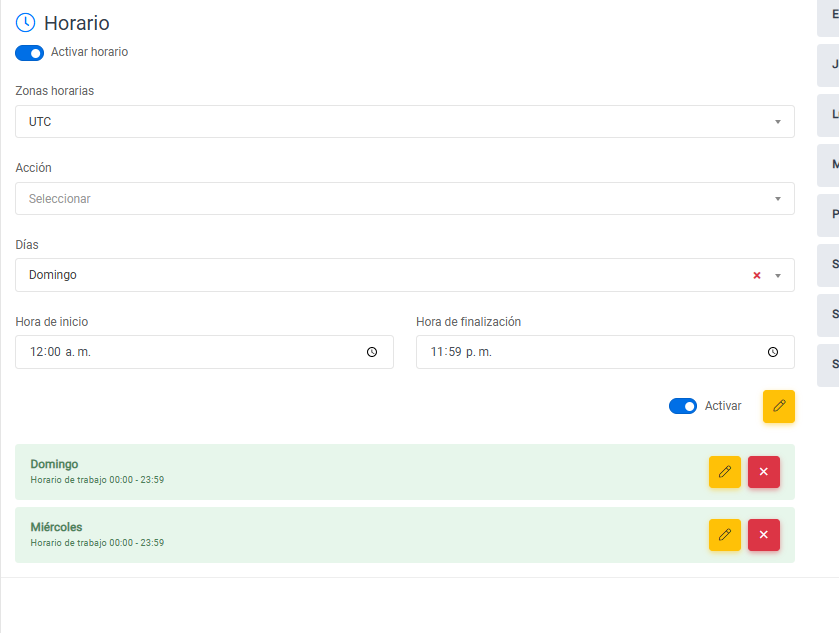
Task: Open the side tab starting with P
Action: point(830,215)
